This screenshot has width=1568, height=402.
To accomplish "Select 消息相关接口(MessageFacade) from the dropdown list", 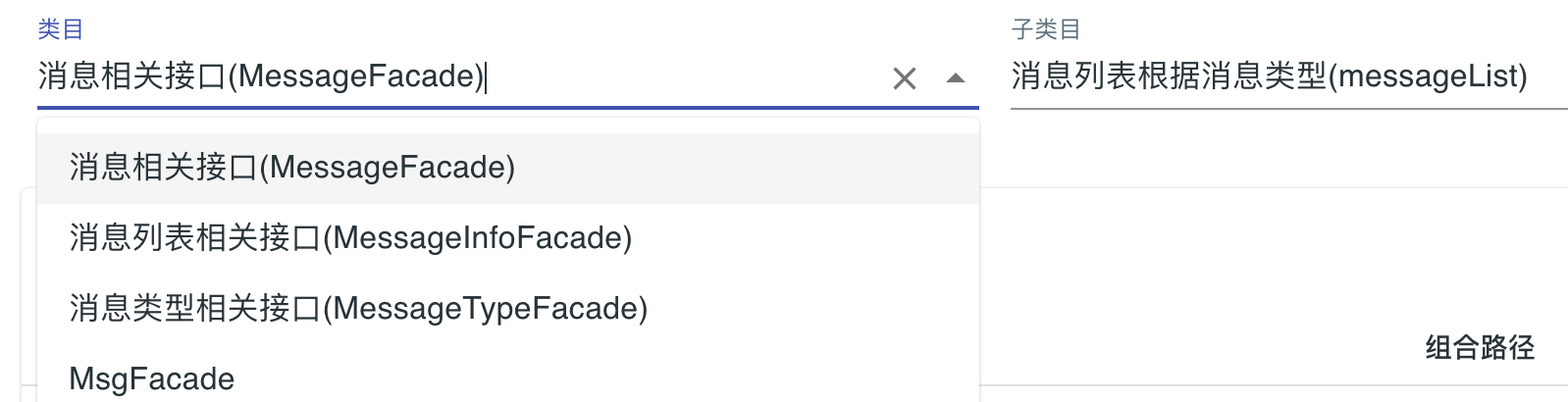I will (291, 168).
